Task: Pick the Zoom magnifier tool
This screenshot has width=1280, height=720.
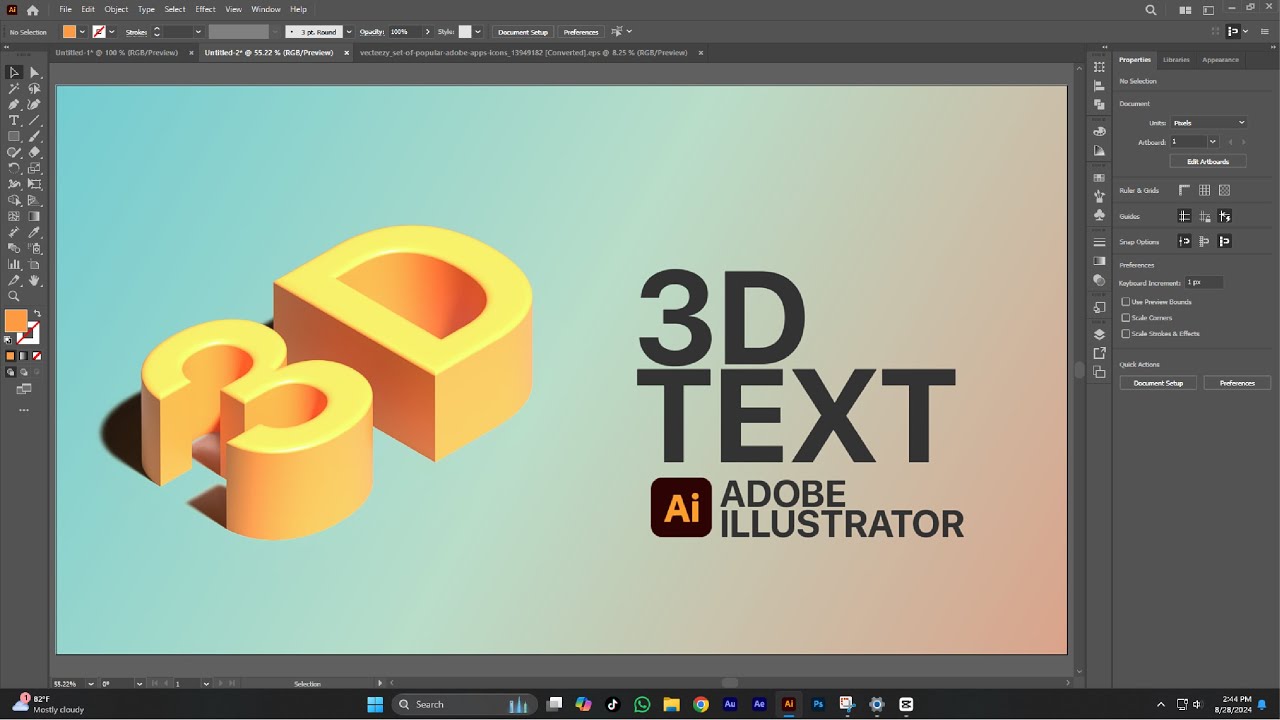Action: pyautogui.click(x=14, y=296)
